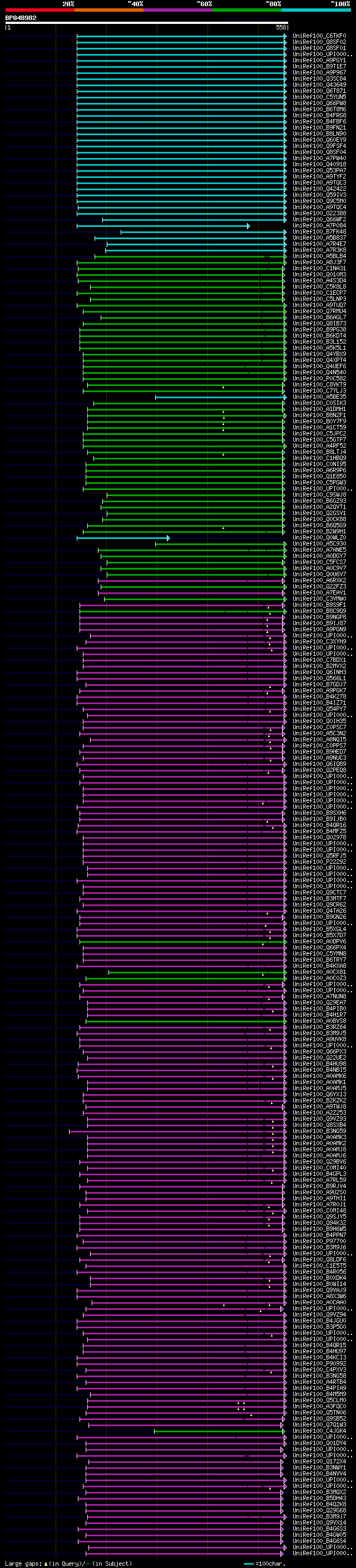Select label UniRef100_A2Z253
The width and height of the screenshot is (356, 1568).
pos(319,1112)
